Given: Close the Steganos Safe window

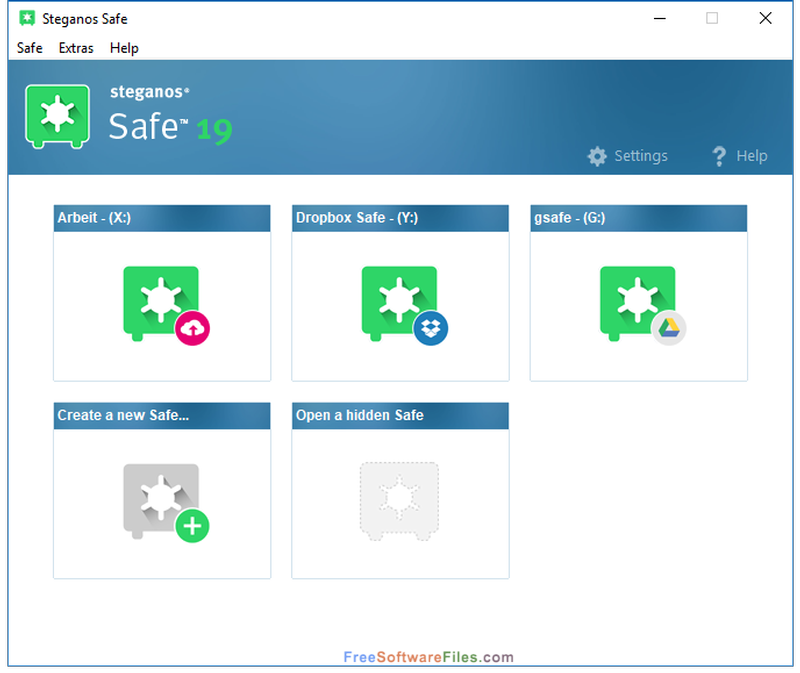Looking at the screenshot, I should [765, 18].
